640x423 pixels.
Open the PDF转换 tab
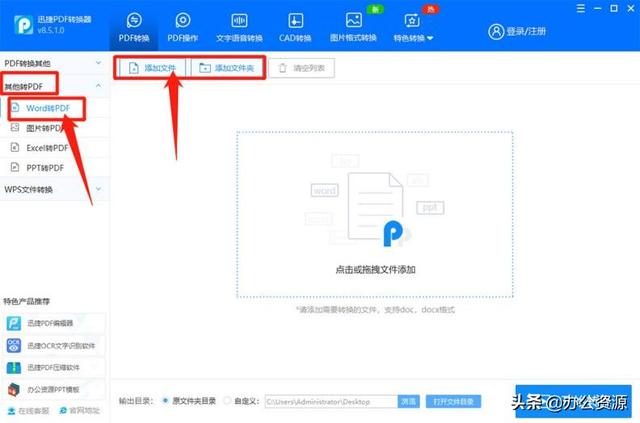click(134, 28)
